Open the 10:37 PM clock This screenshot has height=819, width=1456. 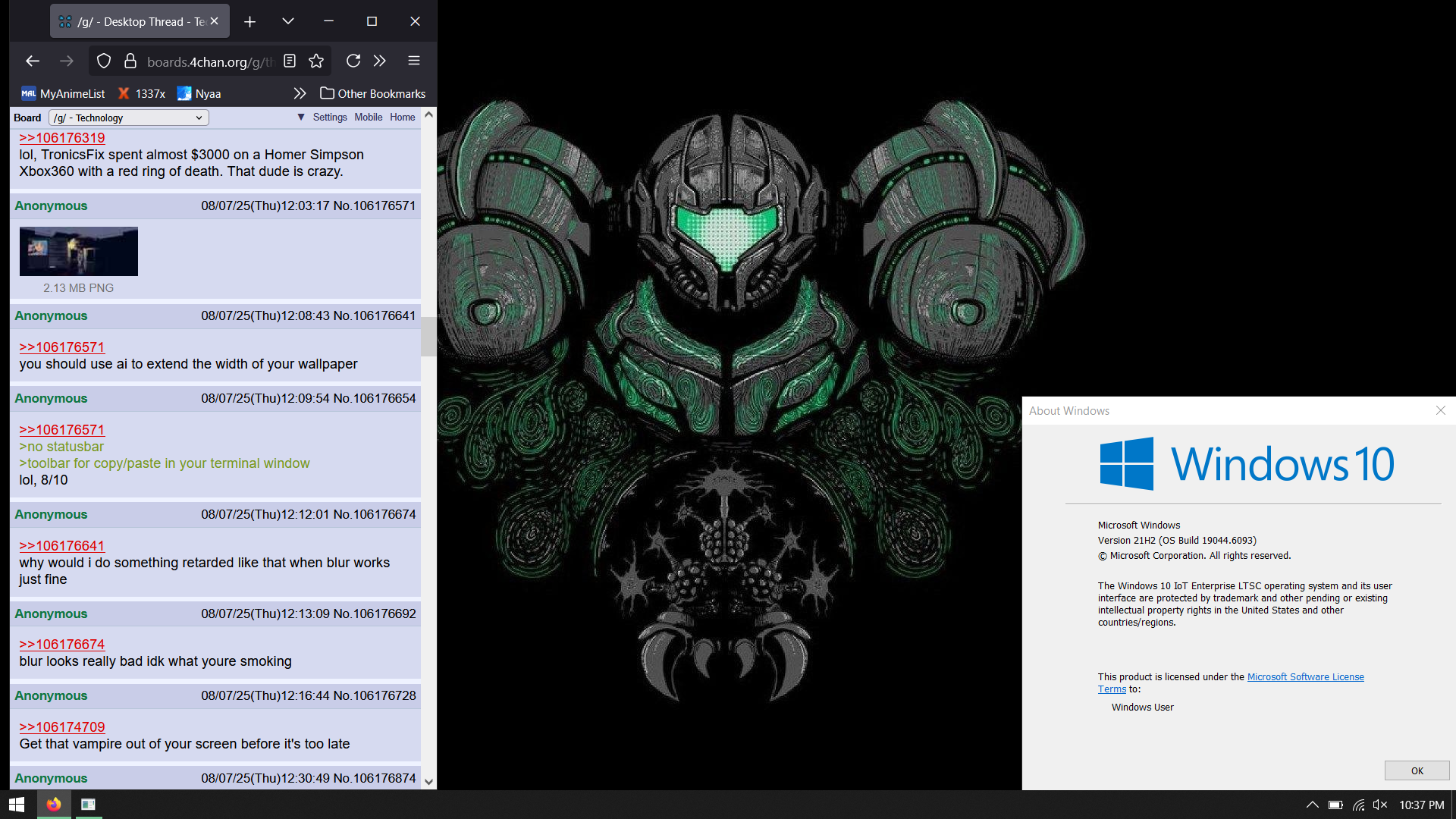(x=1421, y=805)
